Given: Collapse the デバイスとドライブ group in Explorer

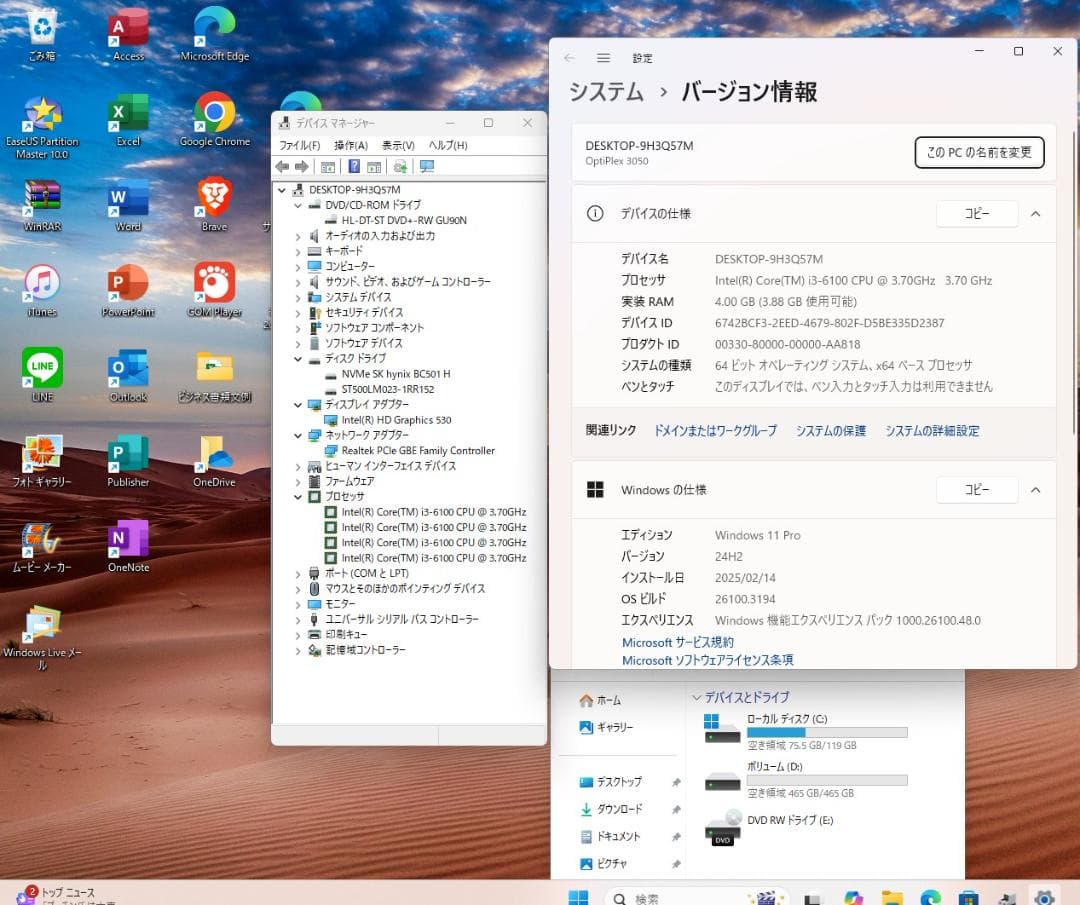Looking at the screenshot, I should pyautogui.click(x=697, y=696).
